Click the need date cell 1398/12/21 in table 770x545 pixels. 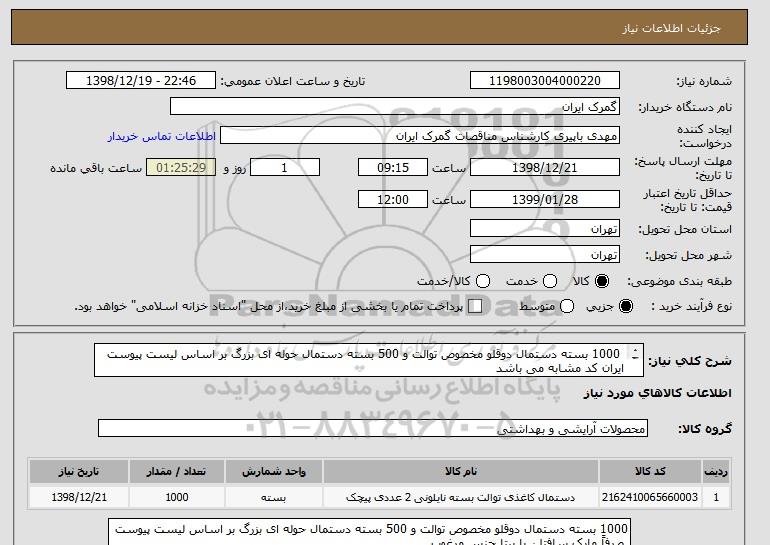tap(79, 497)
